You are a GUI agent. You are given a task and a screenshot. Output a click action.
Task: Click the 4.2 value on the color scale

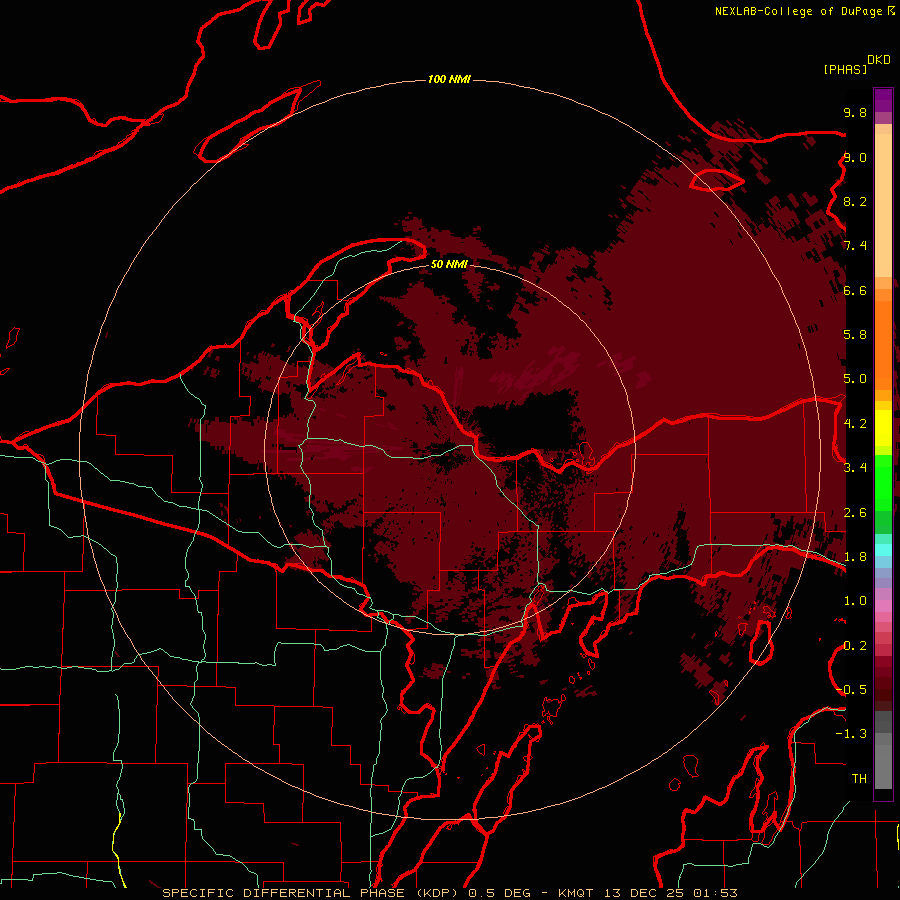click(855, 424)
